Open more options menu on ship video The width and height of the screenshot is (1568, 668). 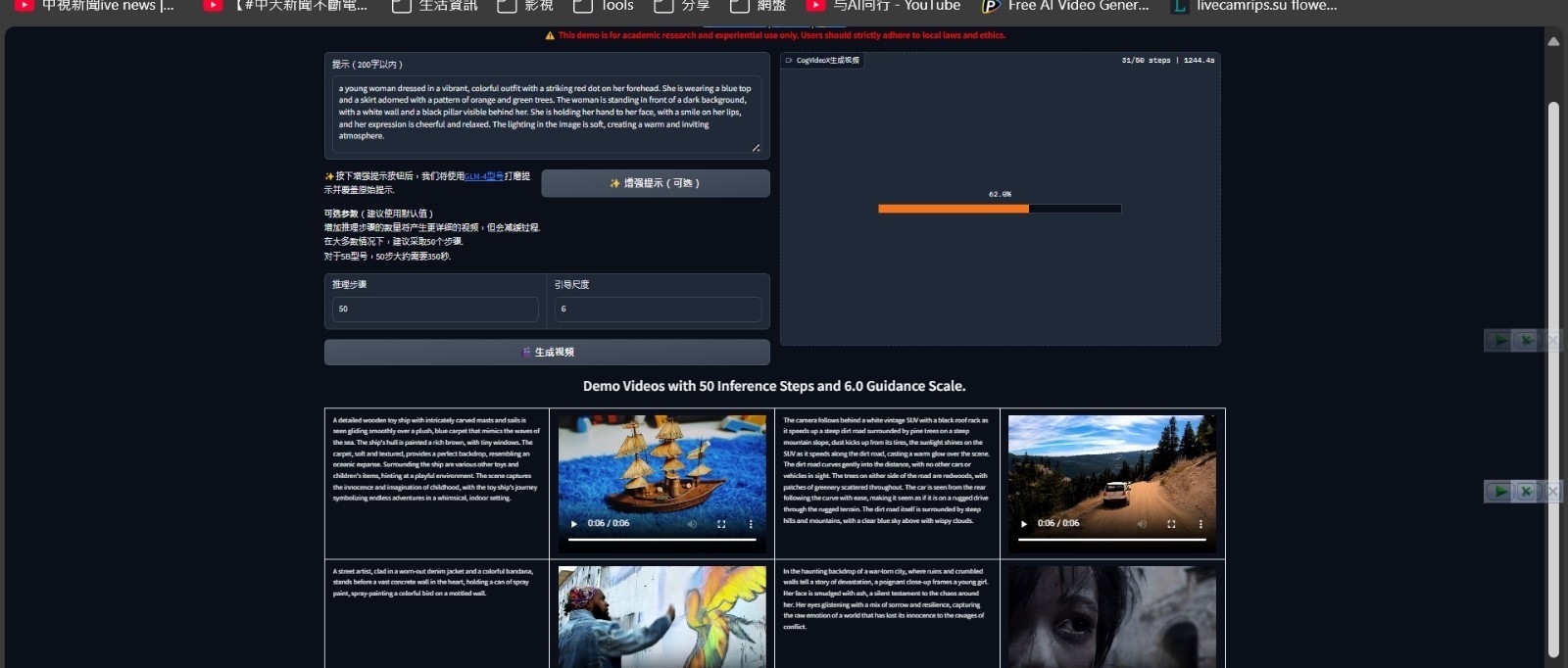[x=751, y=524]
